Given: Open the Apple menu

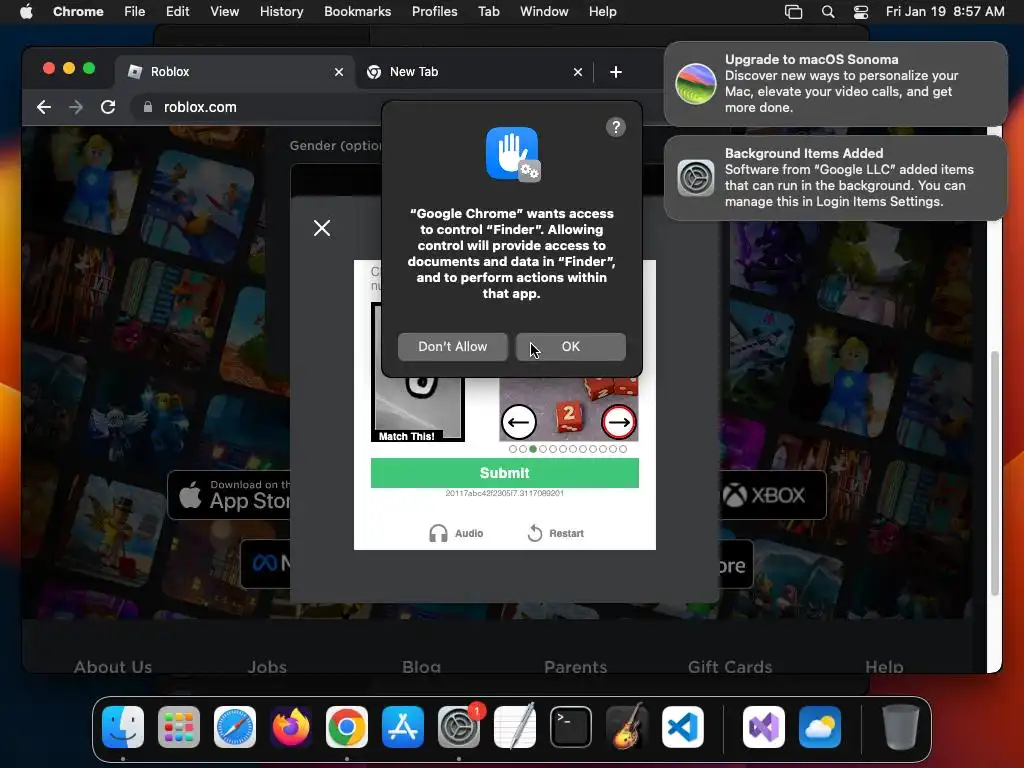Looking at the screenshot, I should point(26,12).
